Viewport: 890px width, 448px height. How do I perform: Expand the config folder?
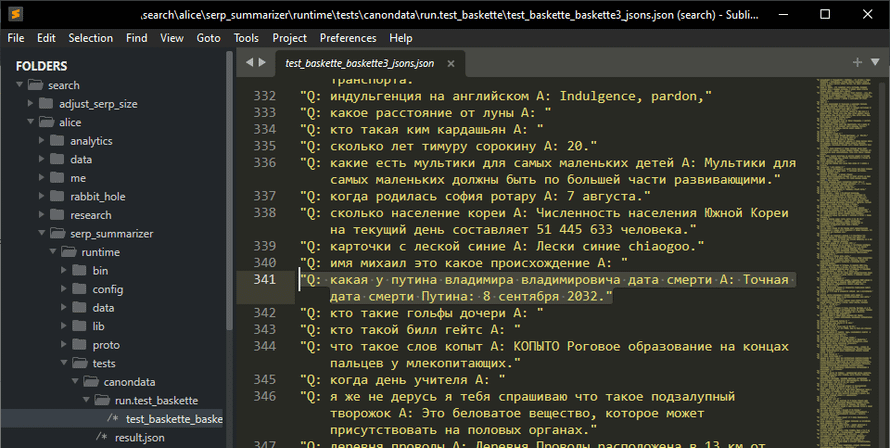pyautogui.click(x=64, y=289)
